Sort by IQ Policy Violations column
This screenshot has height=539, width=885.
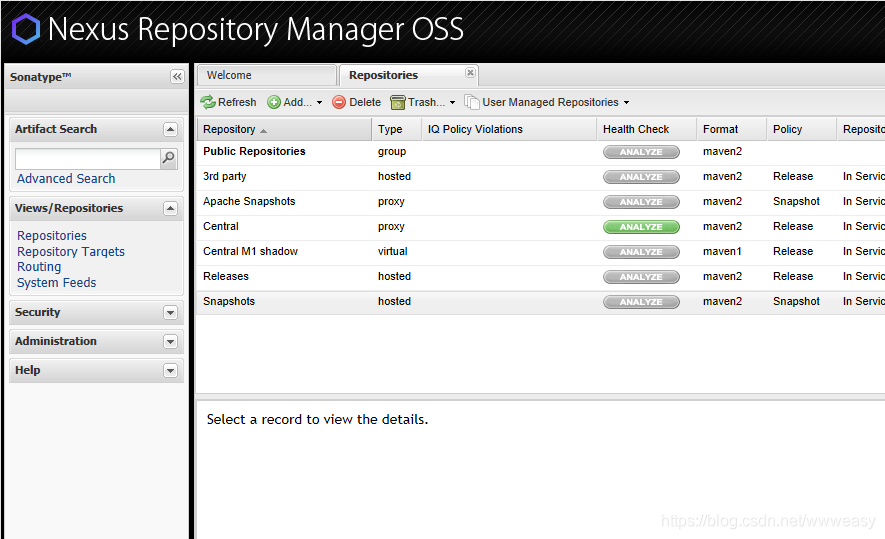pos(509,129)
